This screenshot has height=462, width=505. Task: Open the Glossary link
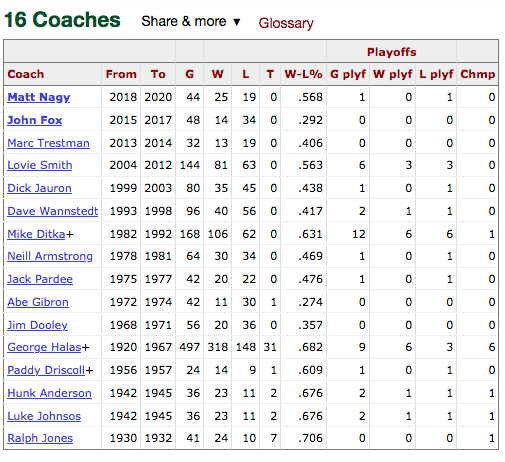coord(286,23)
